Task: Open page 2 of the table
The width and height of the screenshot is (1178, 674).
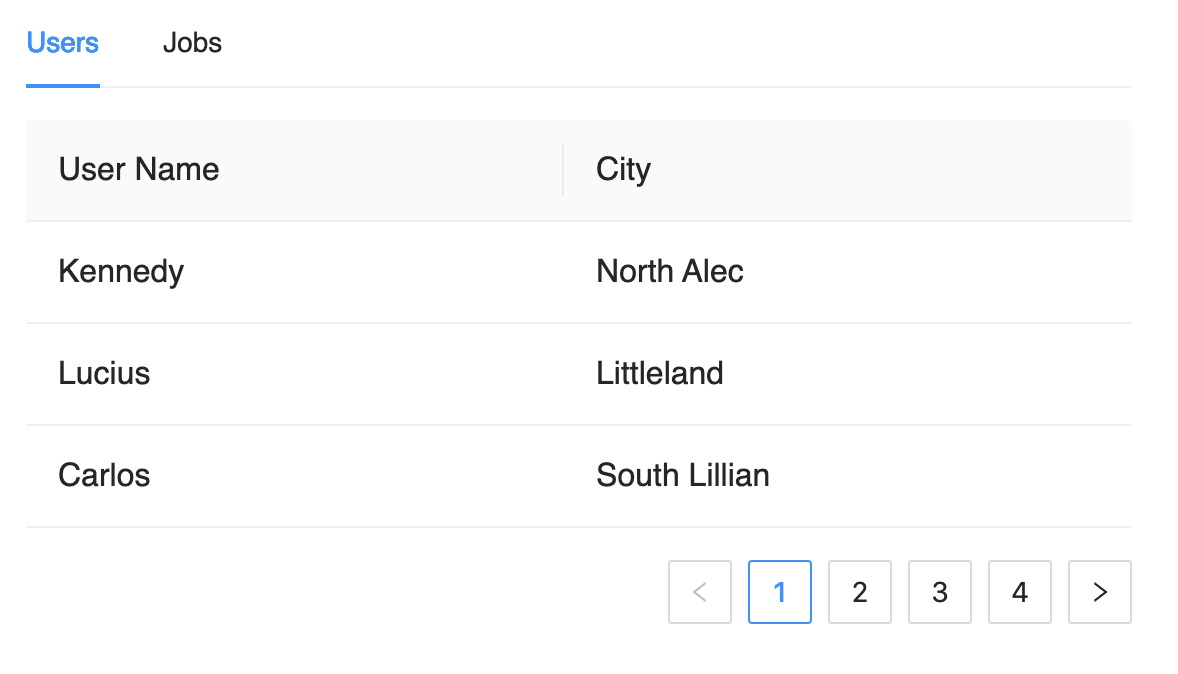Action: point(860,592)
